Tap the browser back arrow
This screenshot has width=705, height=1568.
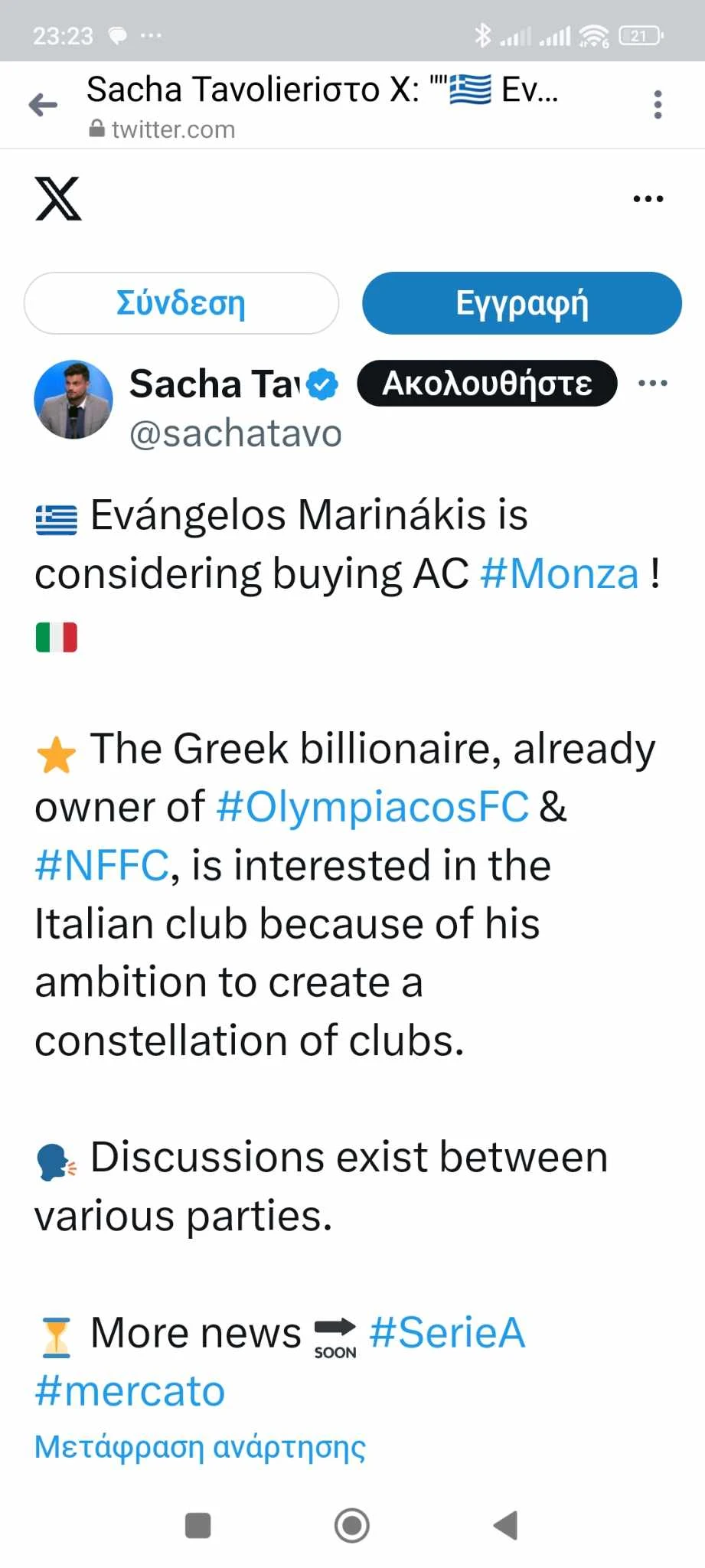[x=44, y=105]
